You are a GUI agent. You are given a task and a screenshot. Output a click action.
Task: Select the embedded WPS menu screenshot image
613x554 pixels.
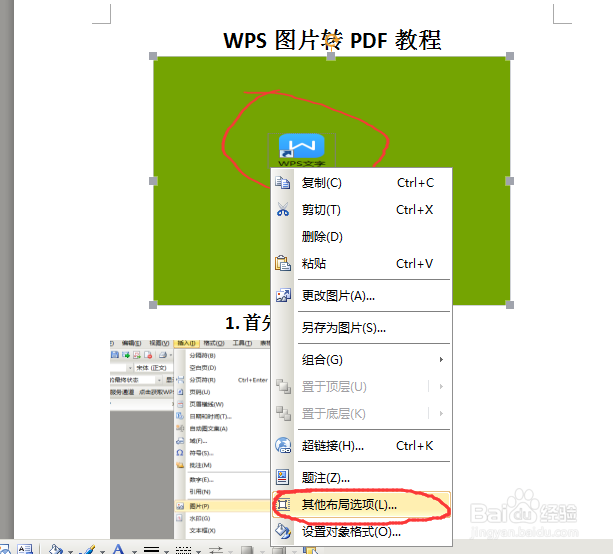190,438
